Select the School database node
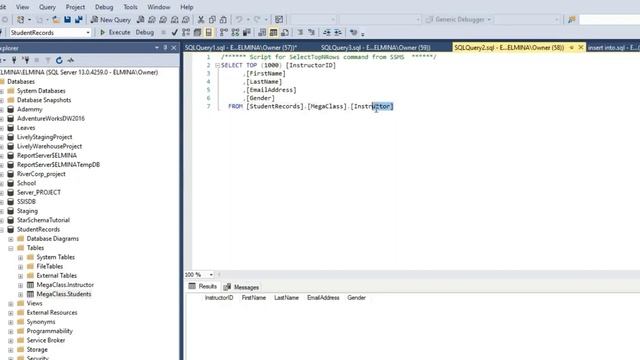The height and width of the screenshot is (360, 640). point(26,183)
